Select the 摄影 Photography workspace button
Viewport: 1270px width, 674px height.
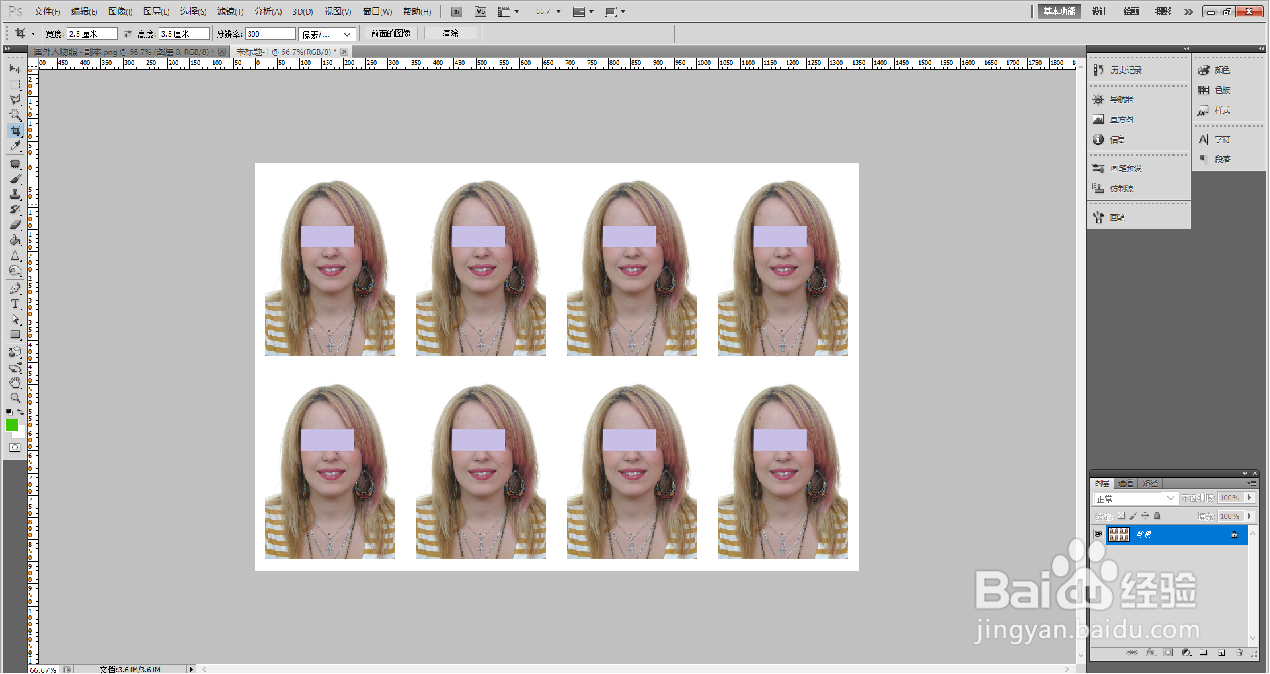coord(1163,12)
